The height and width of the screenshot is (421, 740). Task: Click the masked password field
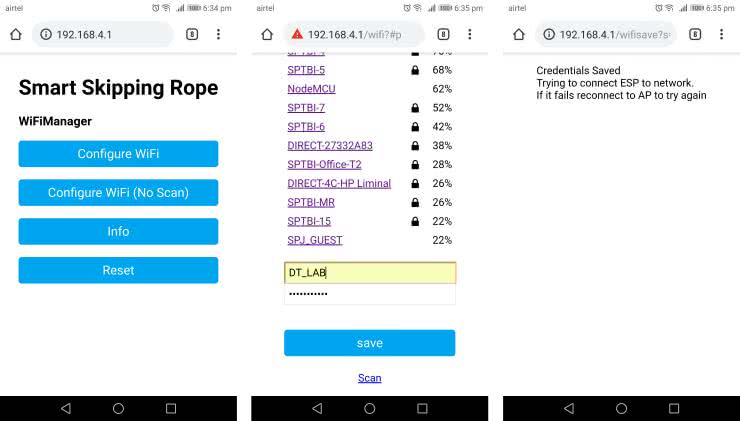click(x=369, y=295)
